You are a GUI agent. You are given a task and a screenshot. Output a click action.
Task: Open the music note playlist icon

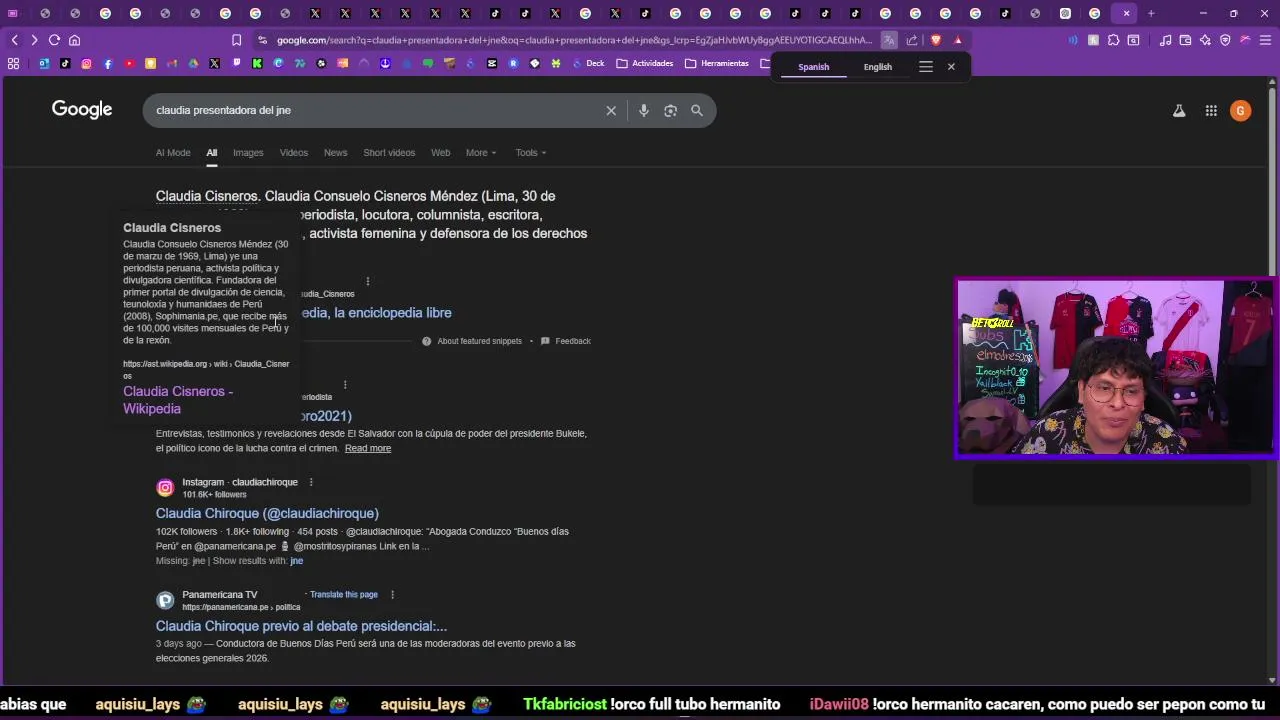tap(1165, 40)
